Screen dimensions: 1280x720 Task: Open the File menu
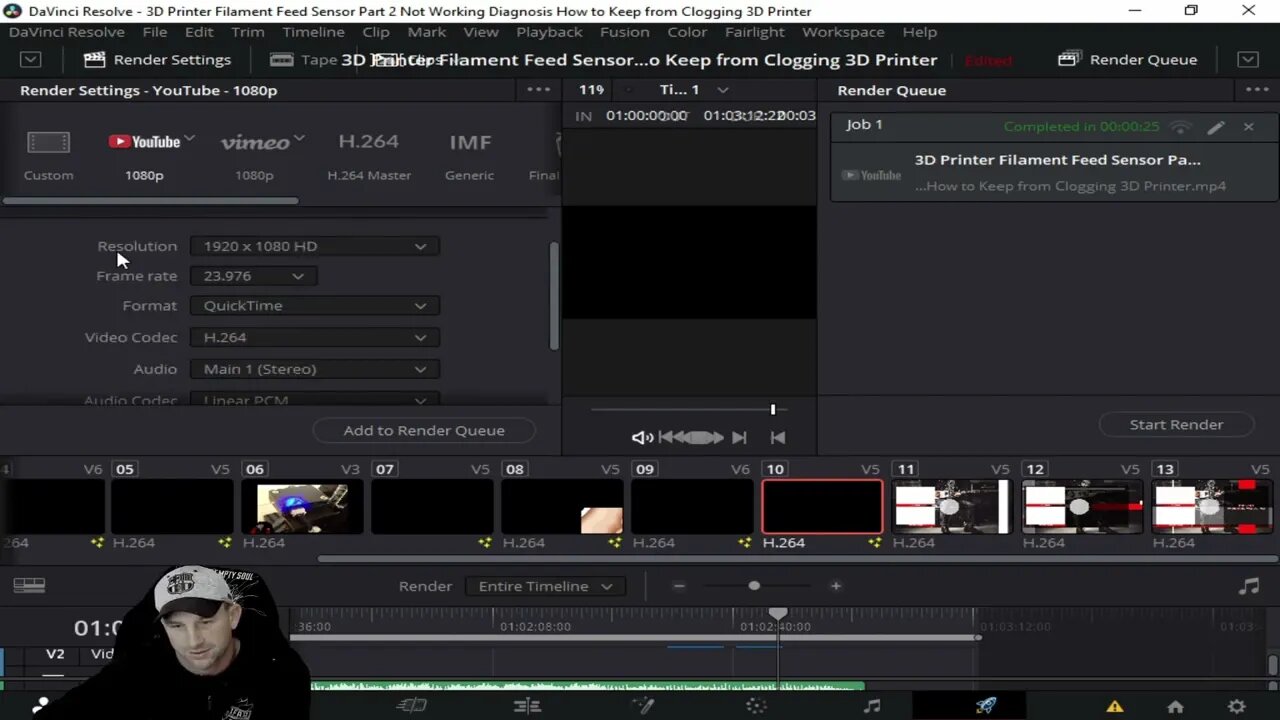tap(154, 32)
